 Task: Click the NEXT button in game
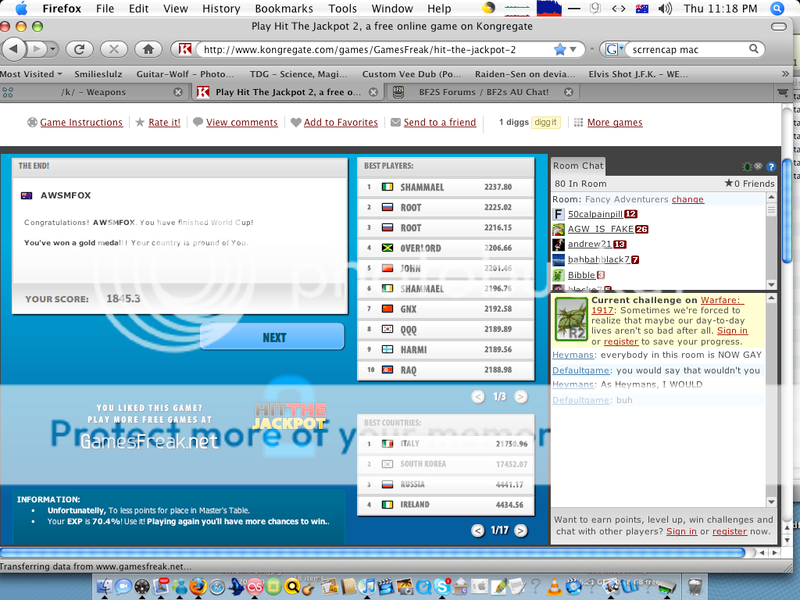[x=272, y=337]
